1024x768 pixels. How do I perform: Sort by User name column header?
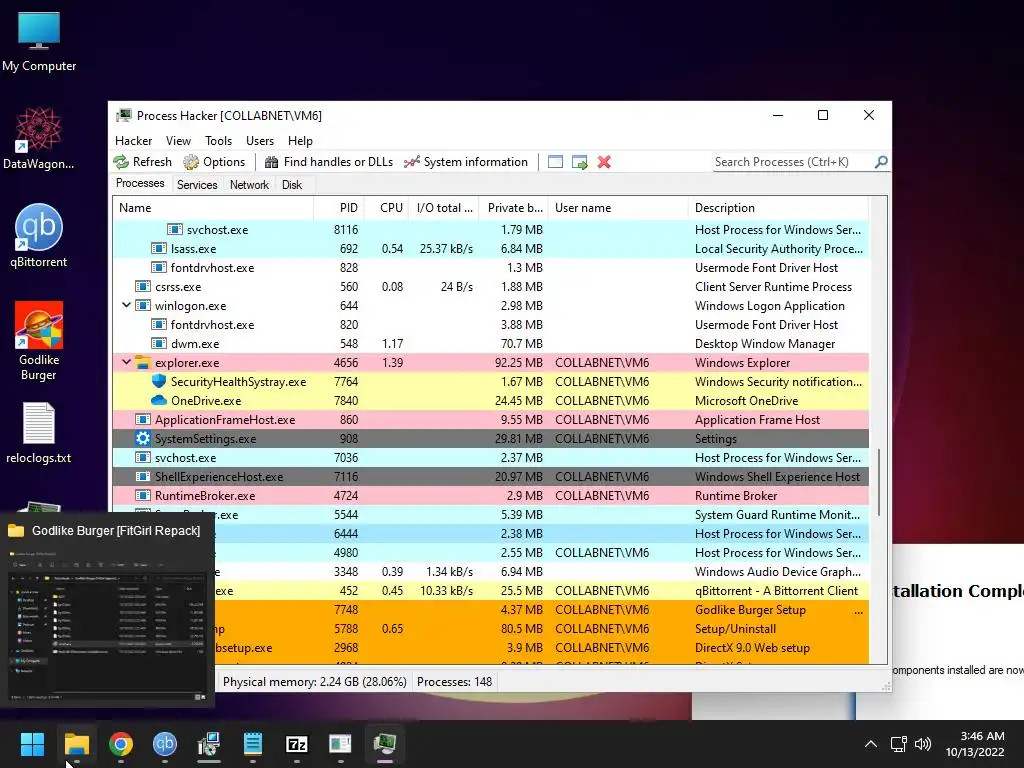(618, 208)
